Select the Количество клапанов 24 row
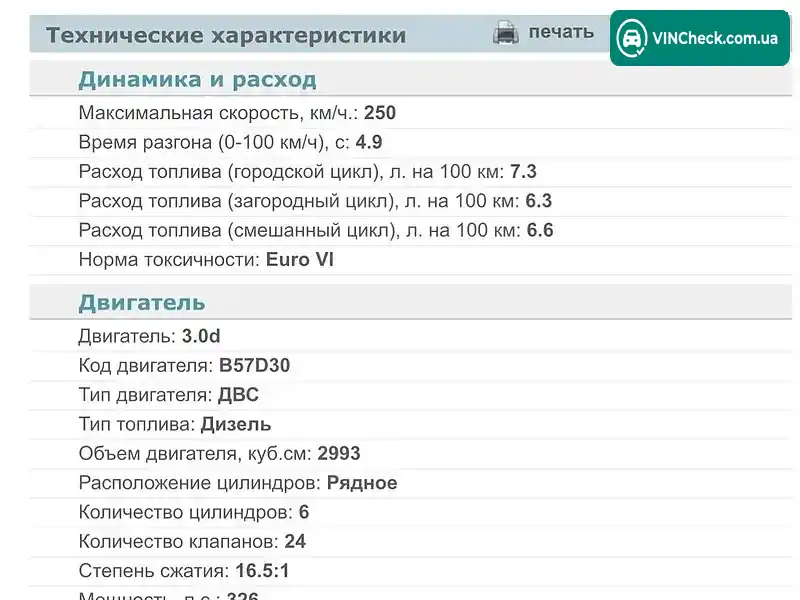This screenshot has width=800, height=600. click(x=411, y=542)
